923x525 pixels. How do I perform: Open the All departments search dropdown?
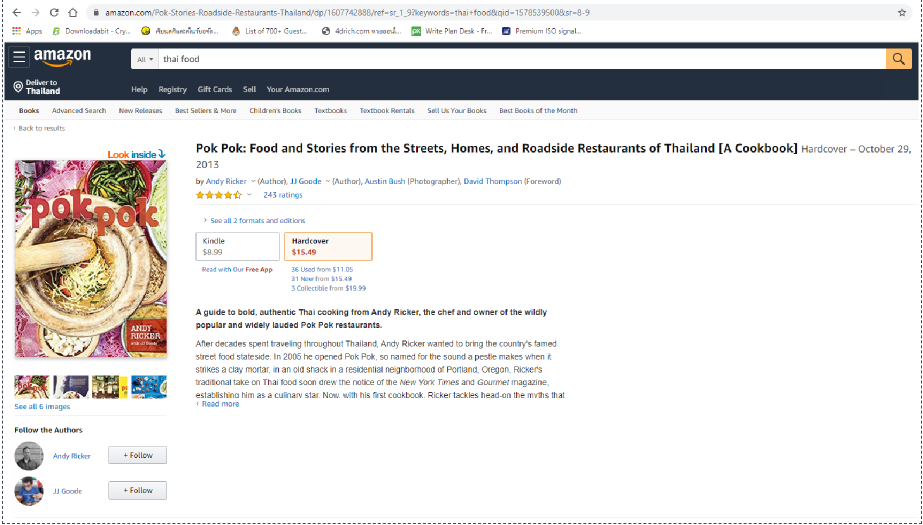click(x=145, y=59)
